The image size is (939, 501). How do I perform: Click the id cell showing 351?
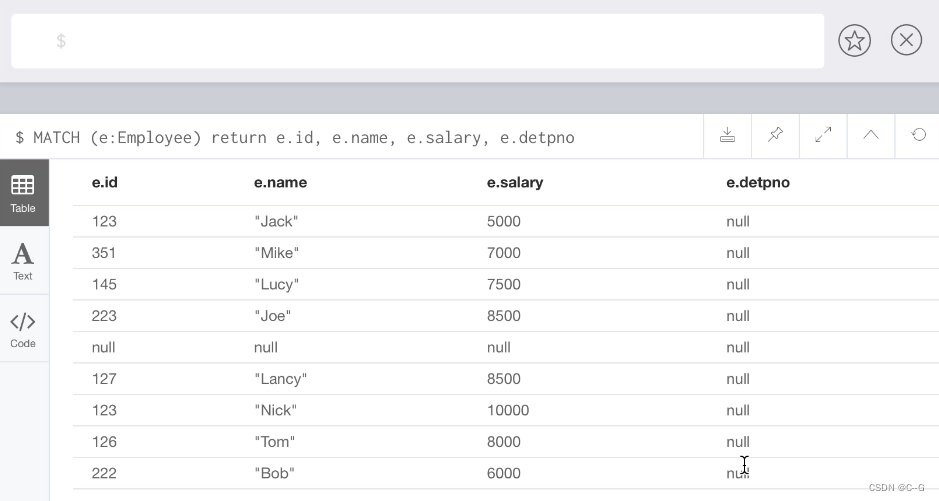[104, 253]
